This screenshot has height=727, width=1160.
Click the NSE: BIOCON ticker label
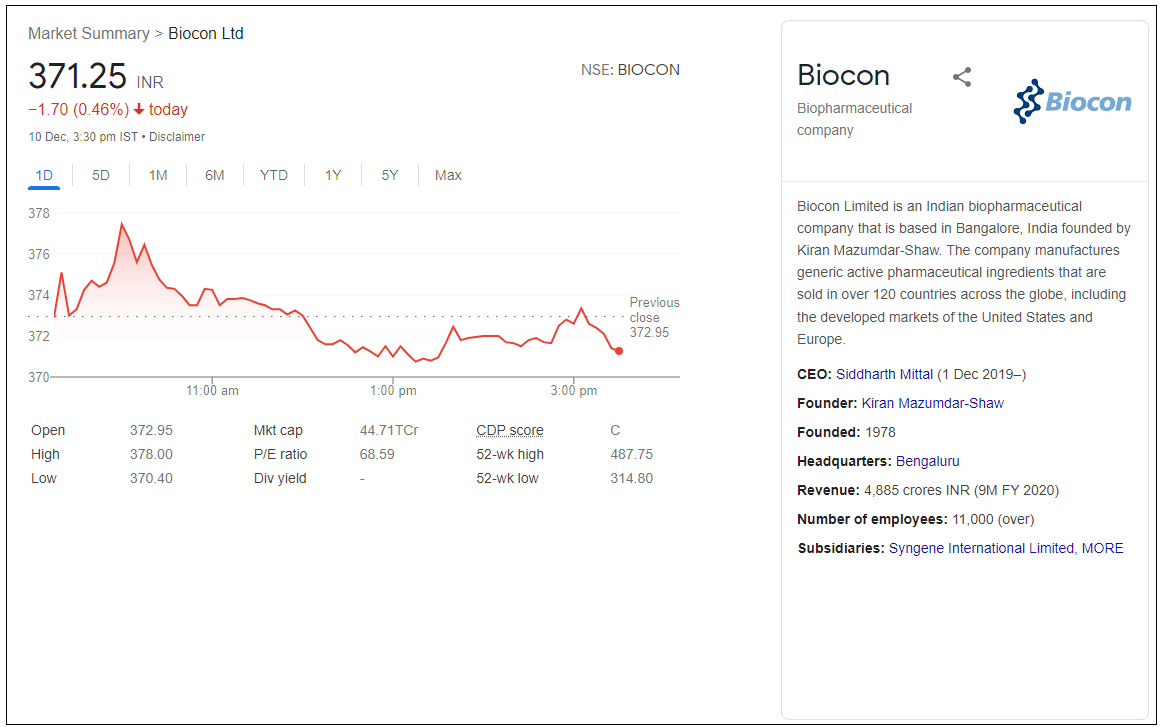pyautogui.click(x=630, y=70)
